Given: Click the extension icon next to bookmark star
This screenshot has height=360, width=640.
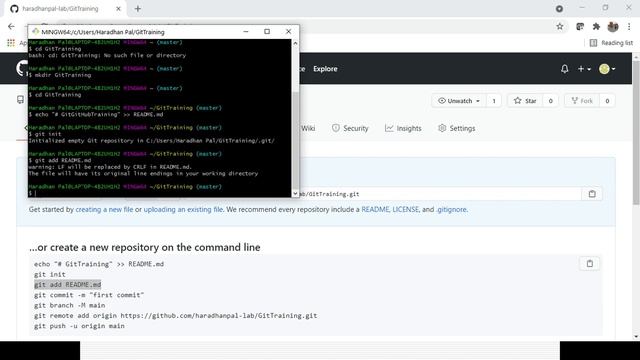Looking at the screenshot, I should pyautogui.click(x=580, y=27).
